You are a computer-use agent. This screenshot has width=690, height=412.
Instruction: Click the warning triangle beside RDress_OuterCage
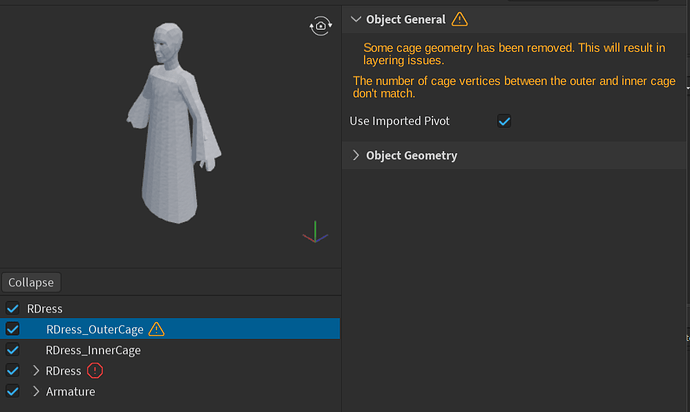(157, 329)
